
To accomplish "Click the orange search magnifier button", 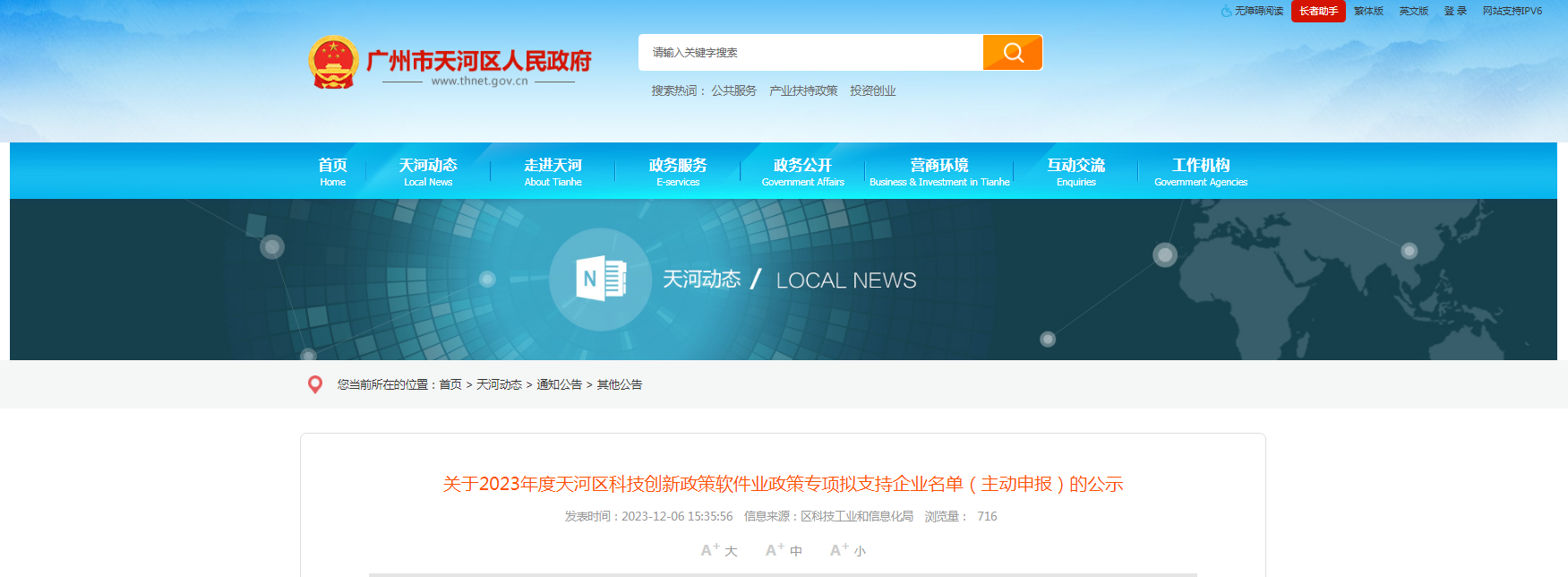I will 1012,53.
